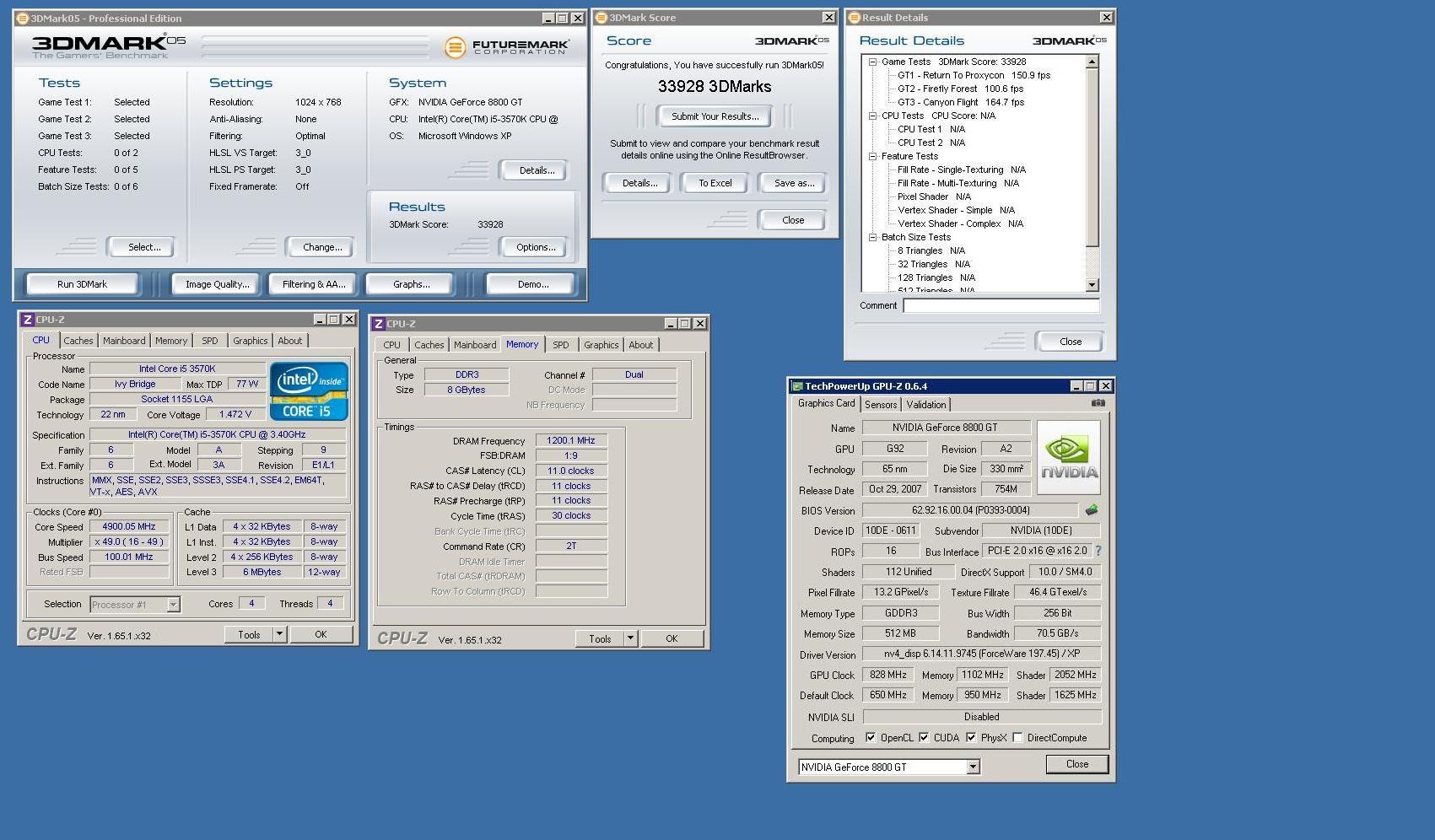The height and width of the screenshot is (840, 1435).
Task: Click Select button under Tests
Action: [x=144, y=247]
